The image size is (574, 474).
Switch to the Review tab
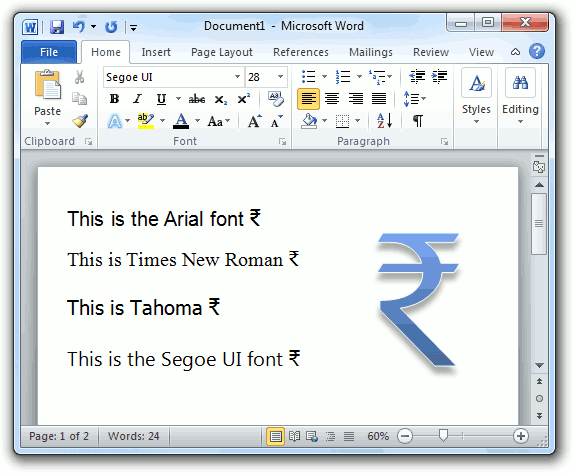tap(431, 52)
